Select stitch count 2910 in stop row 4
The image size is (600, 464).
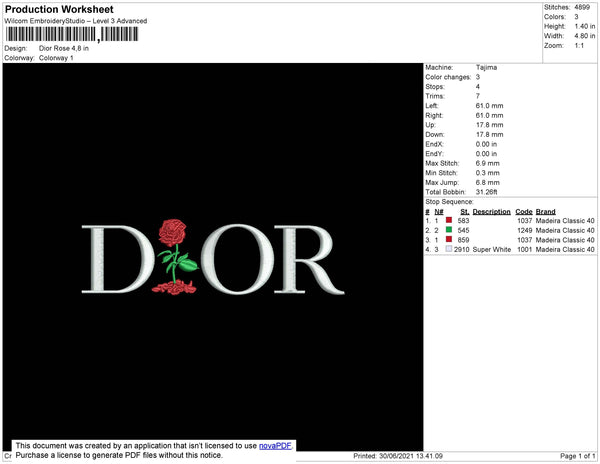click(x=461, y=249)
